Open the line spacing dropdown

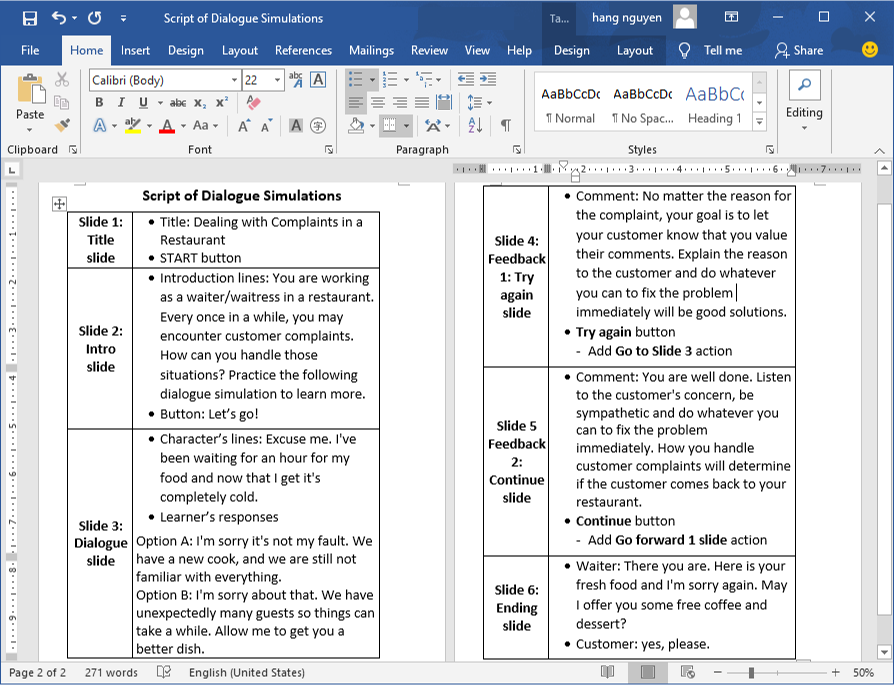(x=489, y=103)
